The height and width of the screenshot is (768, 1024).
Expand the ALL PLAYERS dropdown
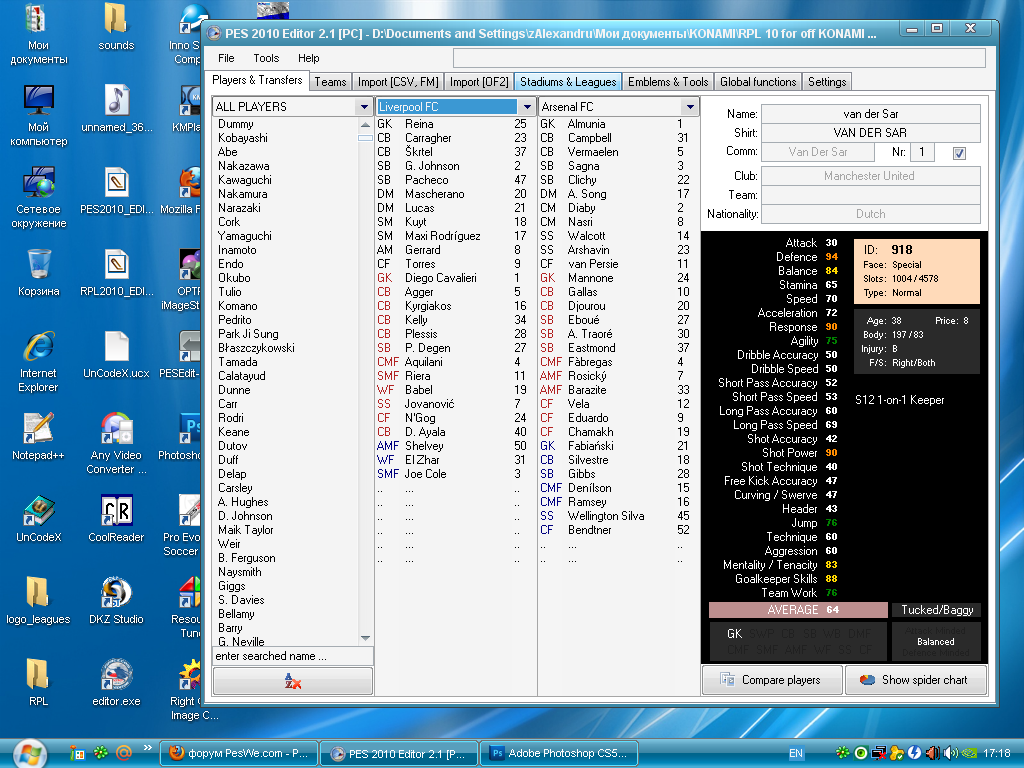click(x=364, y=106)
